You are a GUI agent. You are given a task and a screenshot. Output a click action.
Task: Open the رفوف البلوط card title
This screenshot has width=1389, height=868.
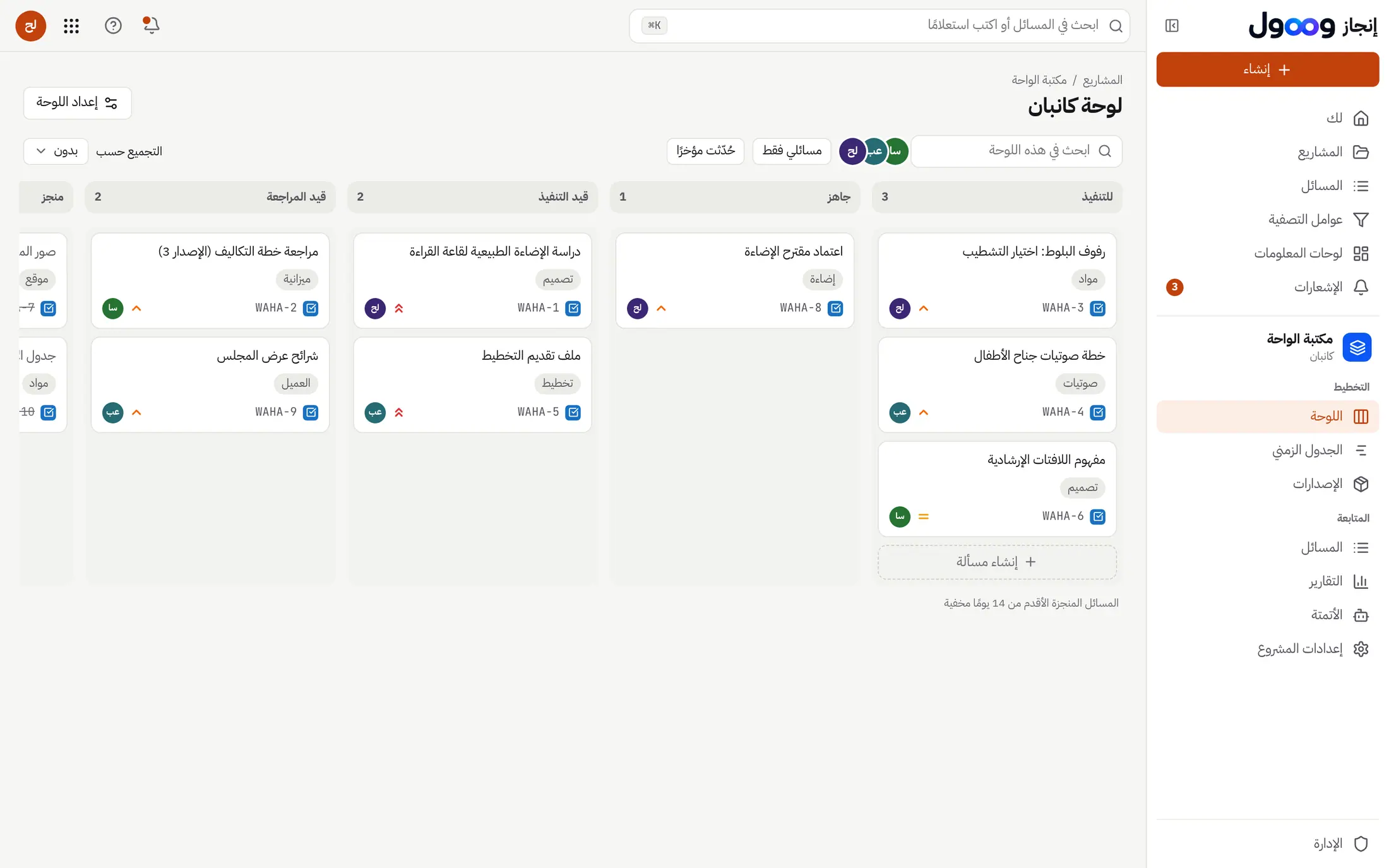tap(1034, 252)
